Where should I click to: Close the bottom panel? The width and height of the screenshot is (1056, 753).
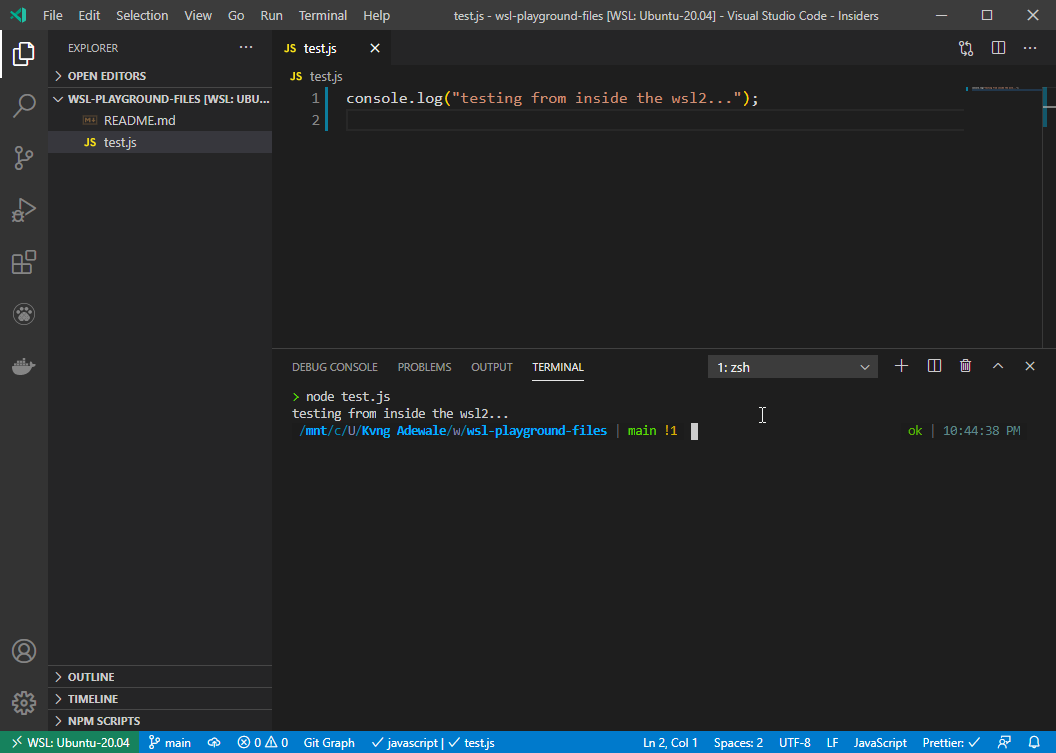pos(1030,366)
